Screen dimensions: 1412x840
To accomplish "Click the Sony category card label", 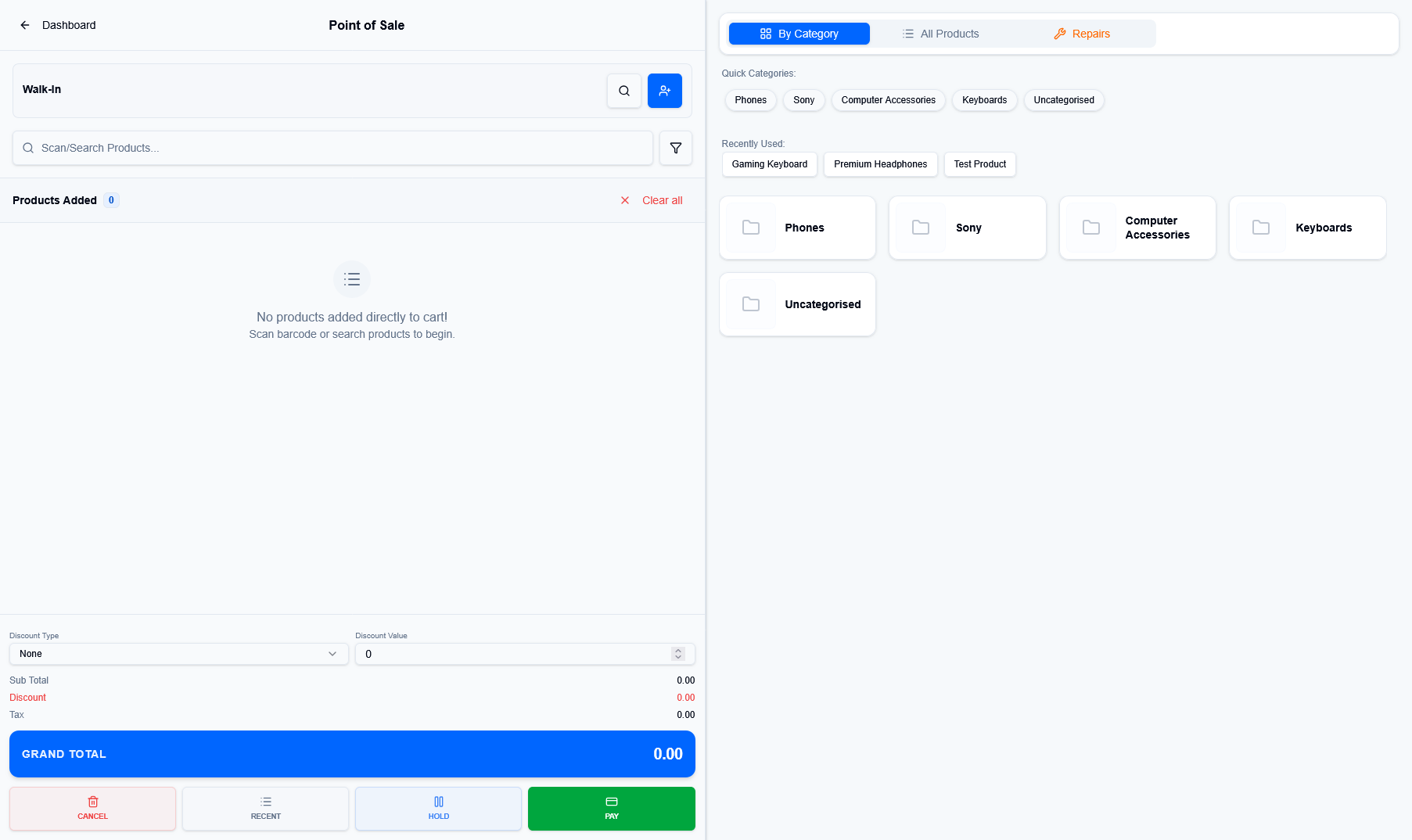I will [x=968, y=228].
